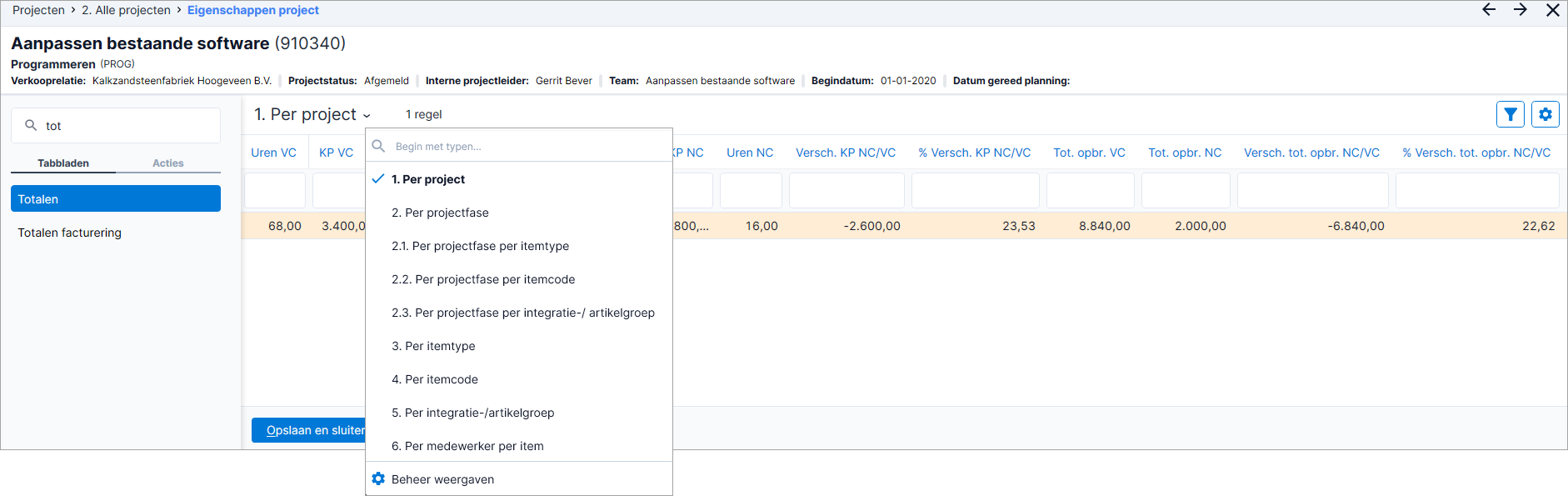The height and width of the screenshot is (496, 1568).
Task: Close the project properties window
Action: coord(1553,10)
